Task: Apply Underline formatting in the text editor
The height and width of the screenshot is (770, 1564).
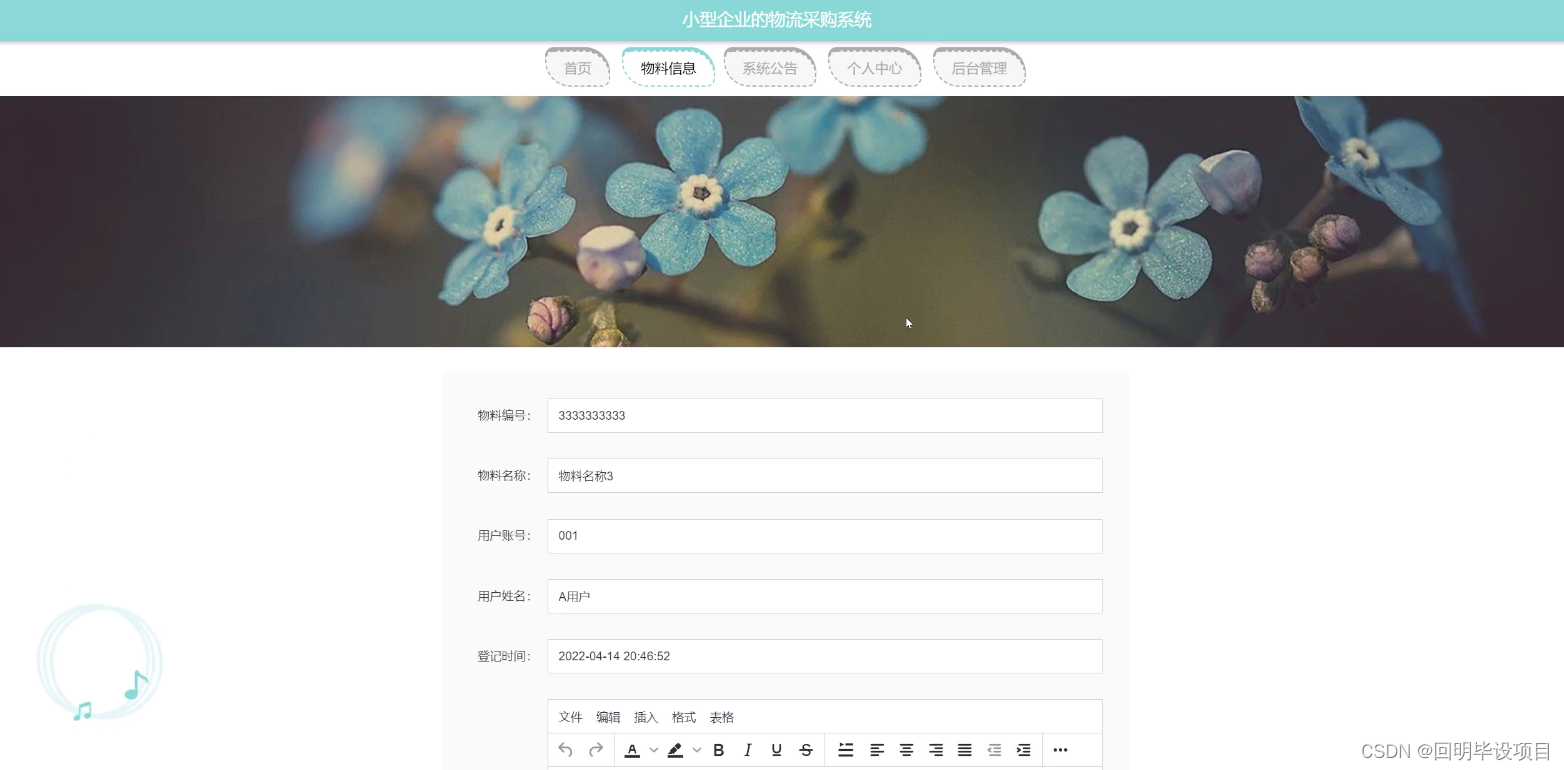Action: tap(776, 750)
